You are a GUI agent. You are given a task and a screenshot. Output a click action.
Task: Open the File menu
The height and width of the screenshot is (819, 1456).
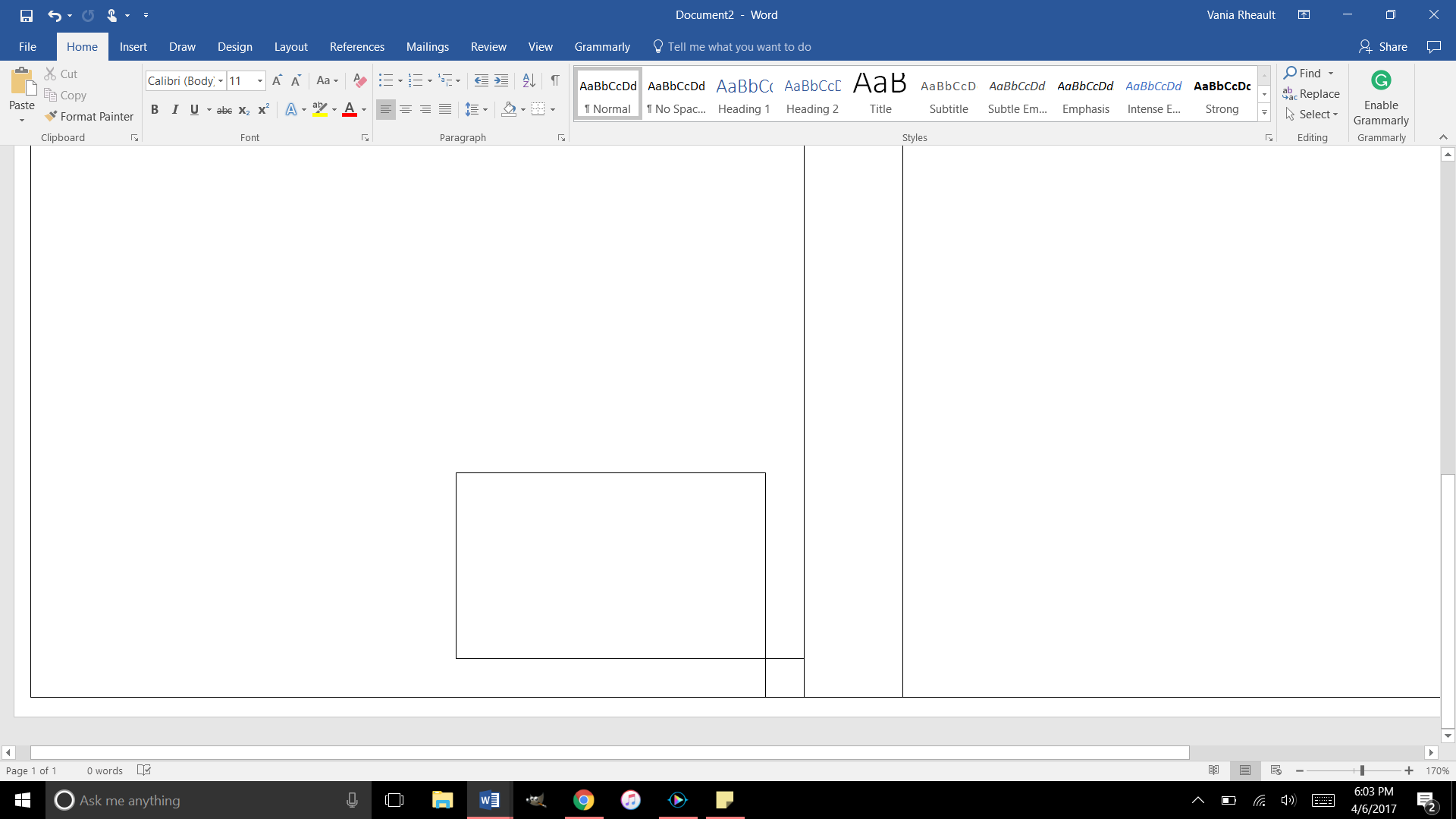point(27,47)
